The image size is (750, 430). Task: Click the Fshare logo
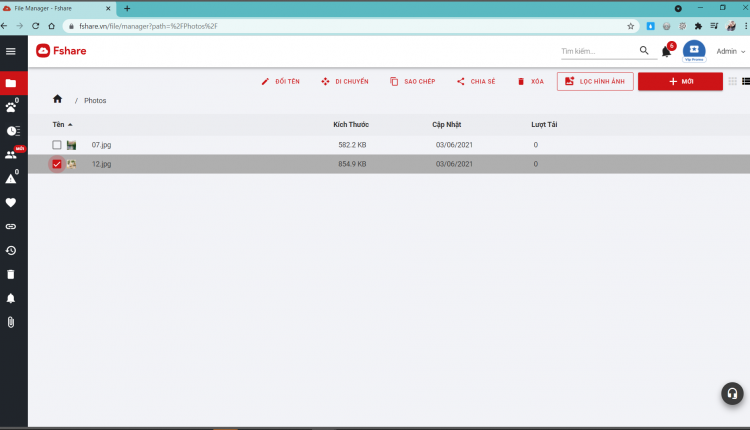pos(61,51)
